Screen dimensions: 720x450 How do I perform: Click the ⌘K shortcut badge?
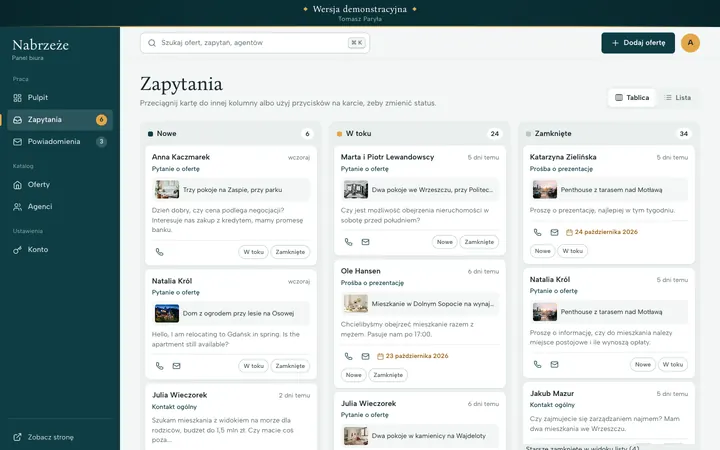tap(356, 43)
